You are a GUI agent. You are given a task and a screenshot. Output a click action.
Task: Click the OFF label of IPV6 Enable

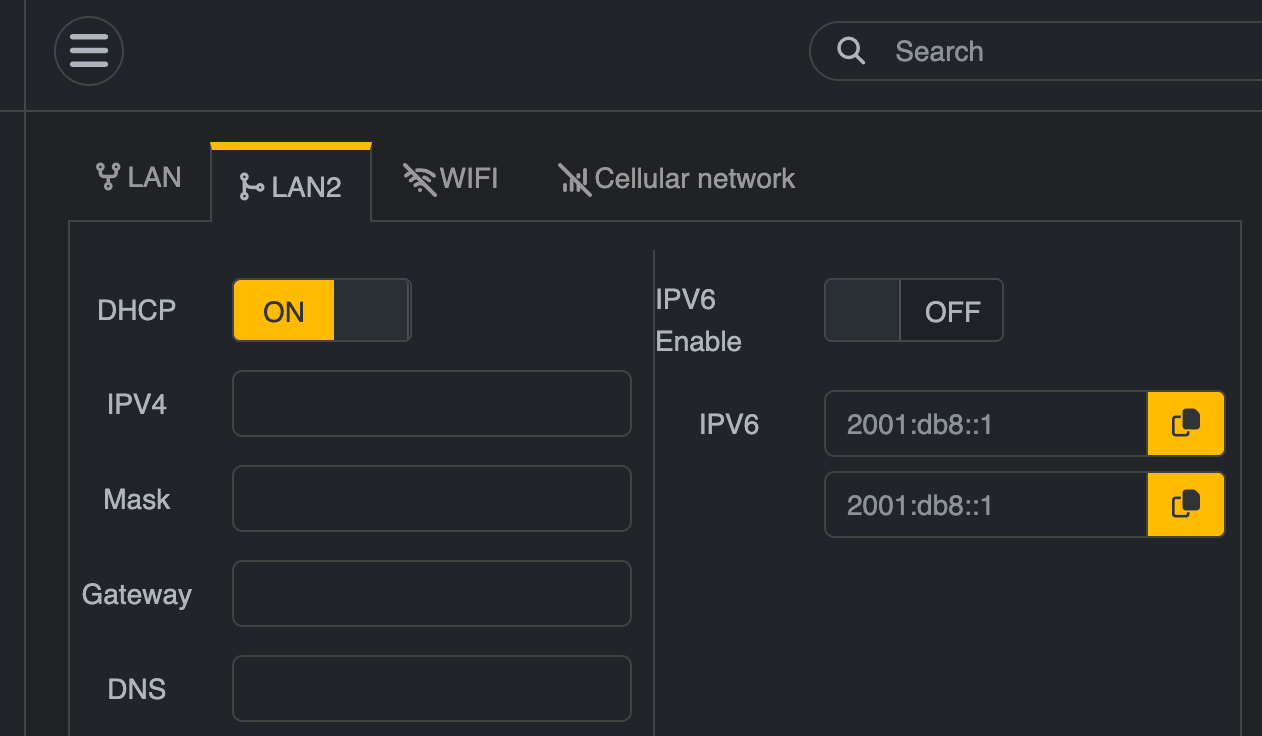point(952,312)
